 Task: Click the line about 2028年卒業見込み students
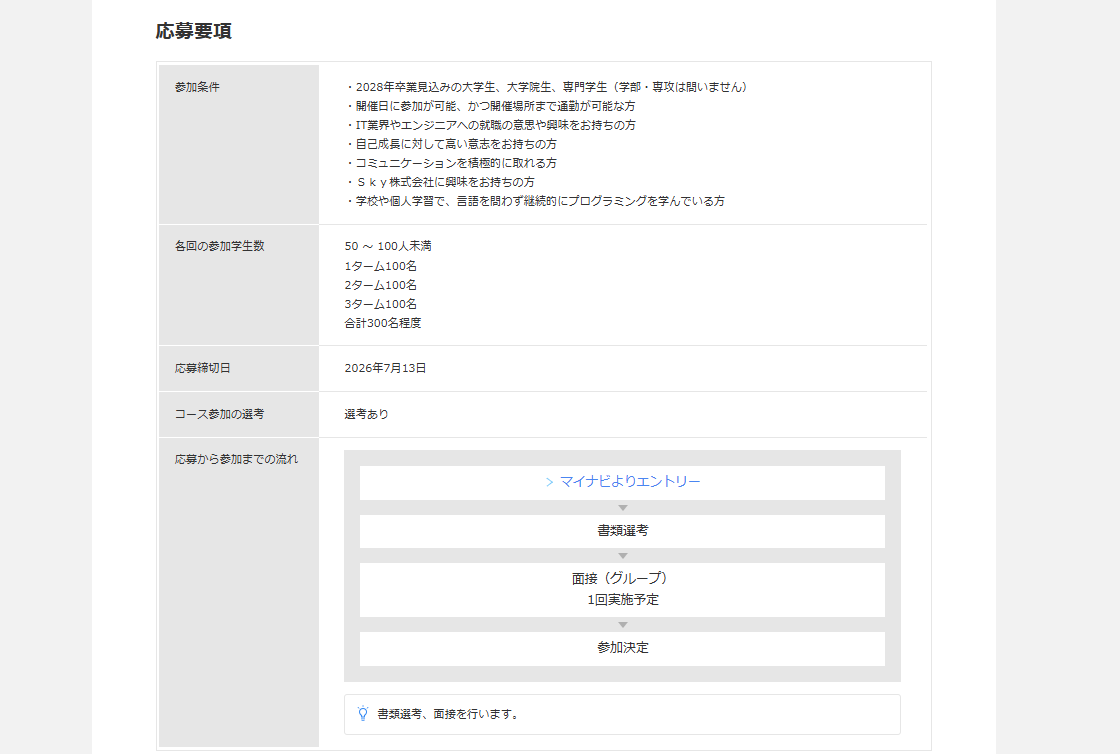[x=546, y=87]
